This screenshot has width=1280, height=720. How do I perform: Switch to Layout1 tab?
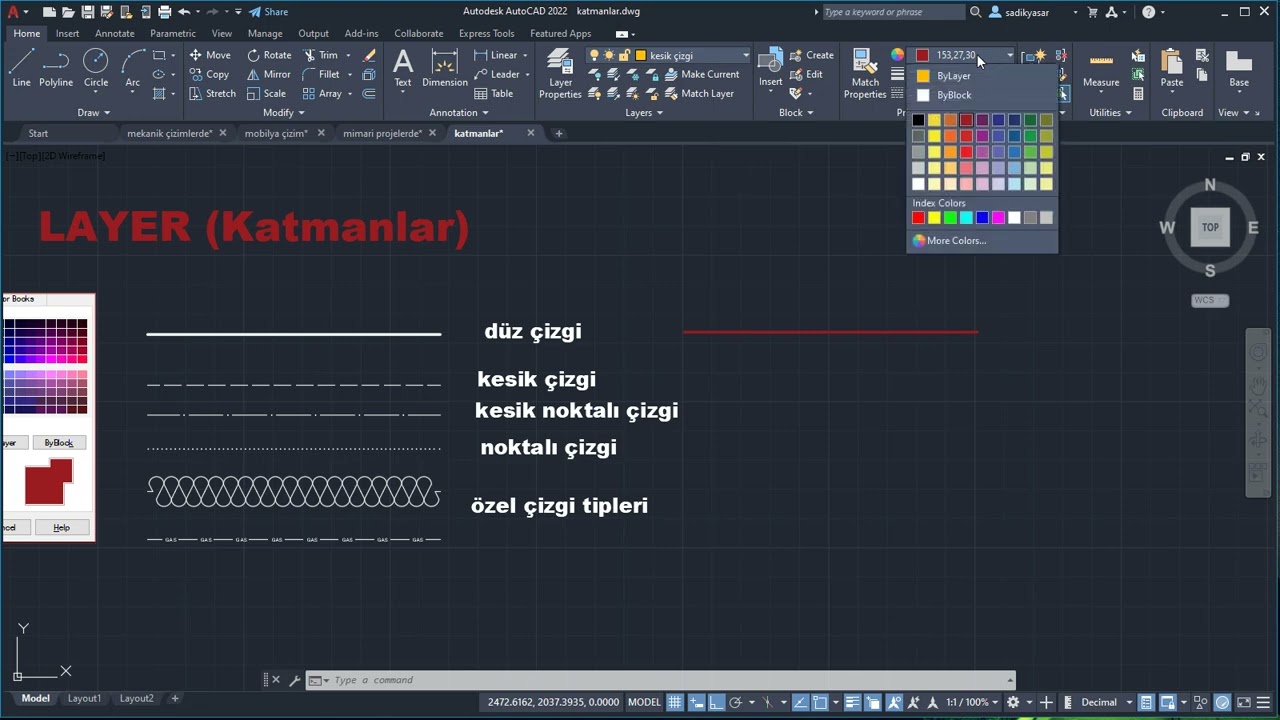tap(84, 698)
